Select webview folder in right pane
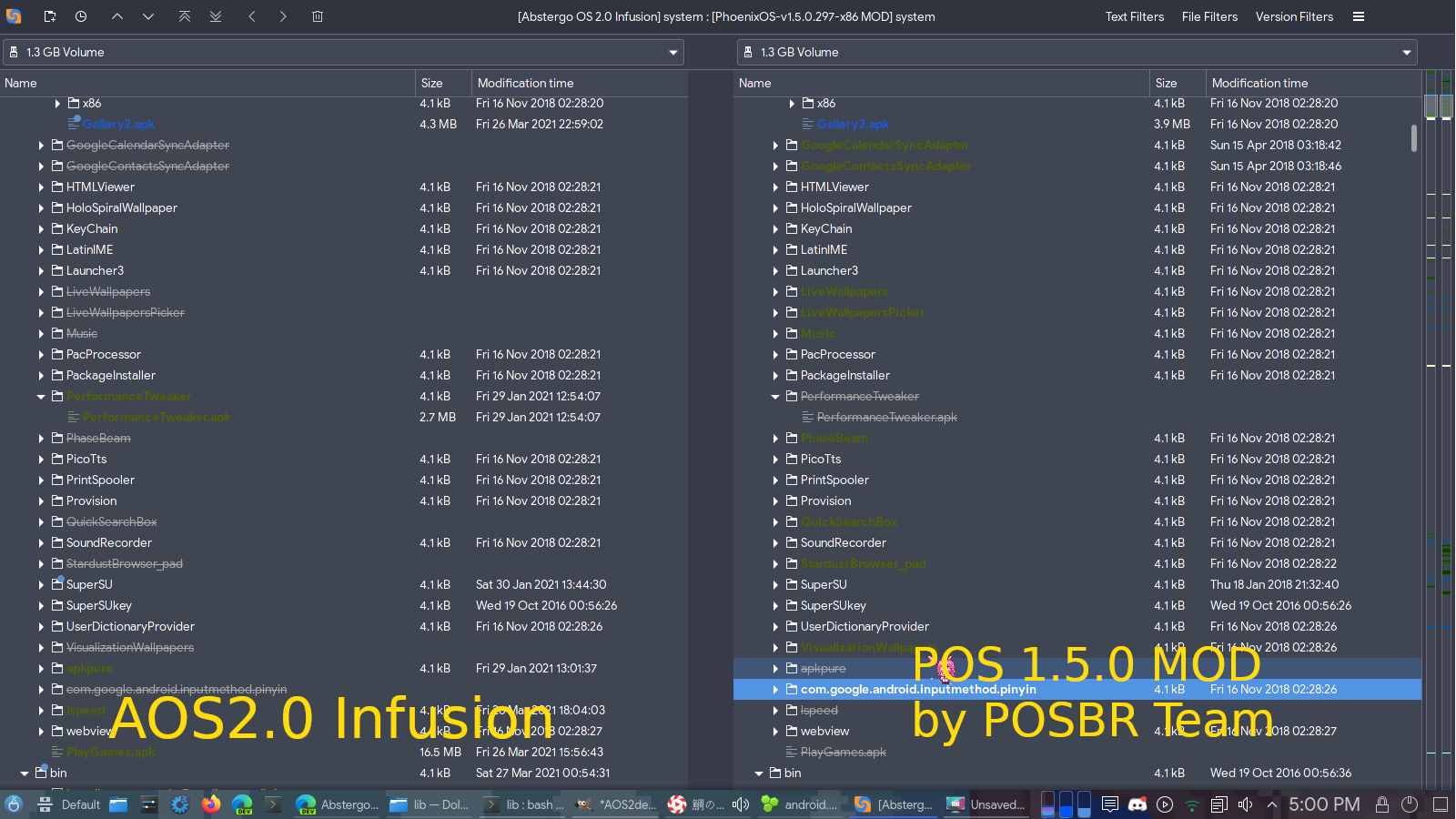1456x819 pixels. 824,732
